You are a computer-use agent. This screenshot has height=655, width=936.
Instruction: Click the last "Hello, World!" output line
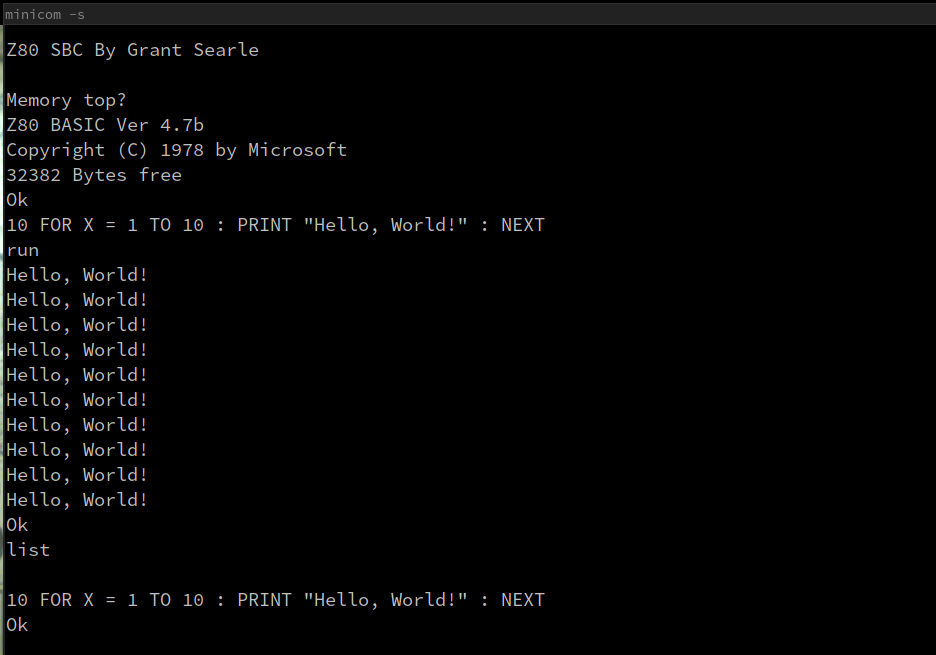tap(77, 500)
